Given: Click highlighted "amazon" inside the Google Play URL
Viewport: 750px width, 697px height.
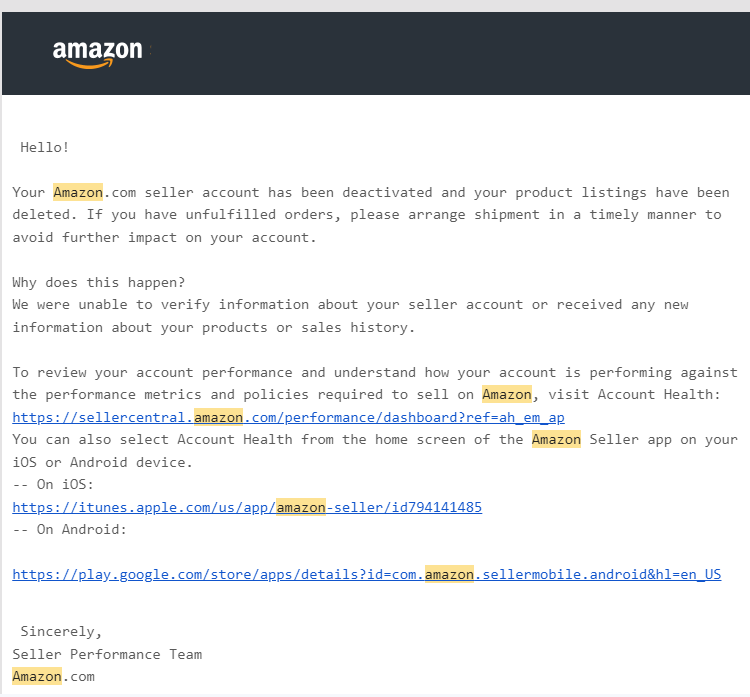Looking at the screenshot, I should click(449, 574).
